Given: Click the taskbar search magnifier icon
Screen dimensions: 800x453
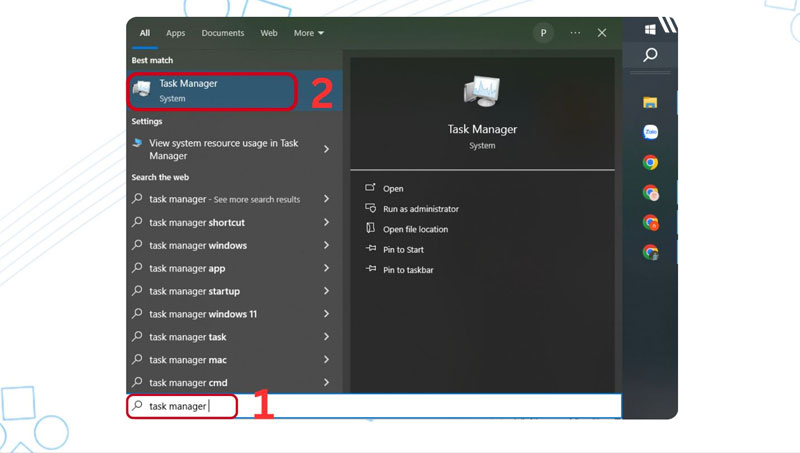Looking at the screenshot, I should (650, 56).
